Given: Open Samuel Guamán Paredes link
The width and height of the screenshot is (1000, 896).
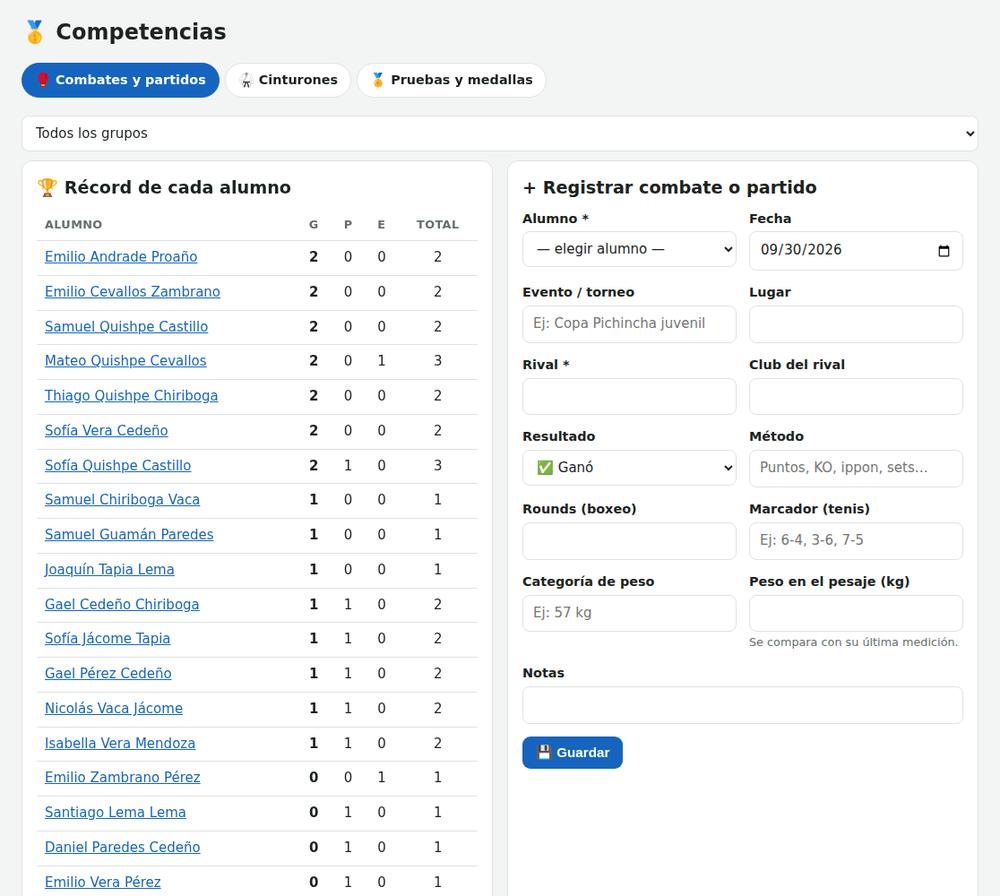Looking at the screenshot, I should pyautogui.click(x=129, y=534).
